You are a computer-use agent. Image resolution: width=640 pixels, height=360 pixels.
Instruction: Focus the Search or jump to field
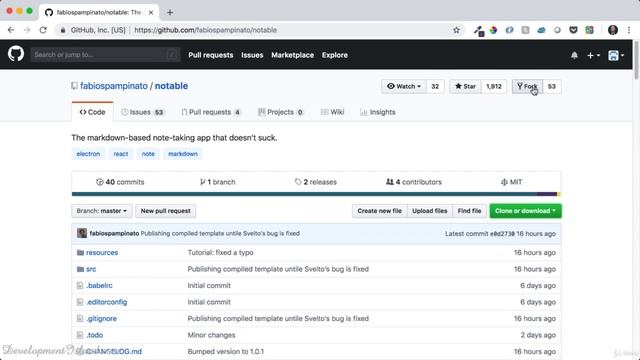coord(105,55)
